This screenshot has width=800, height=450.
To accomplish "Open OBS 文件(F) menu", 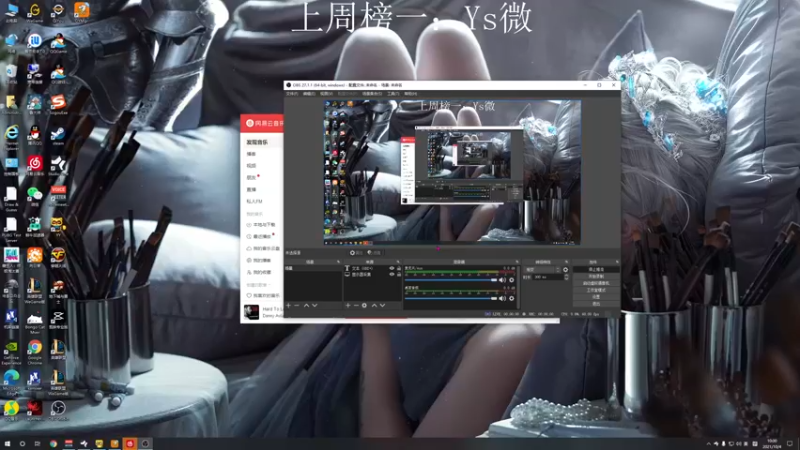I will tap(292, 94).
